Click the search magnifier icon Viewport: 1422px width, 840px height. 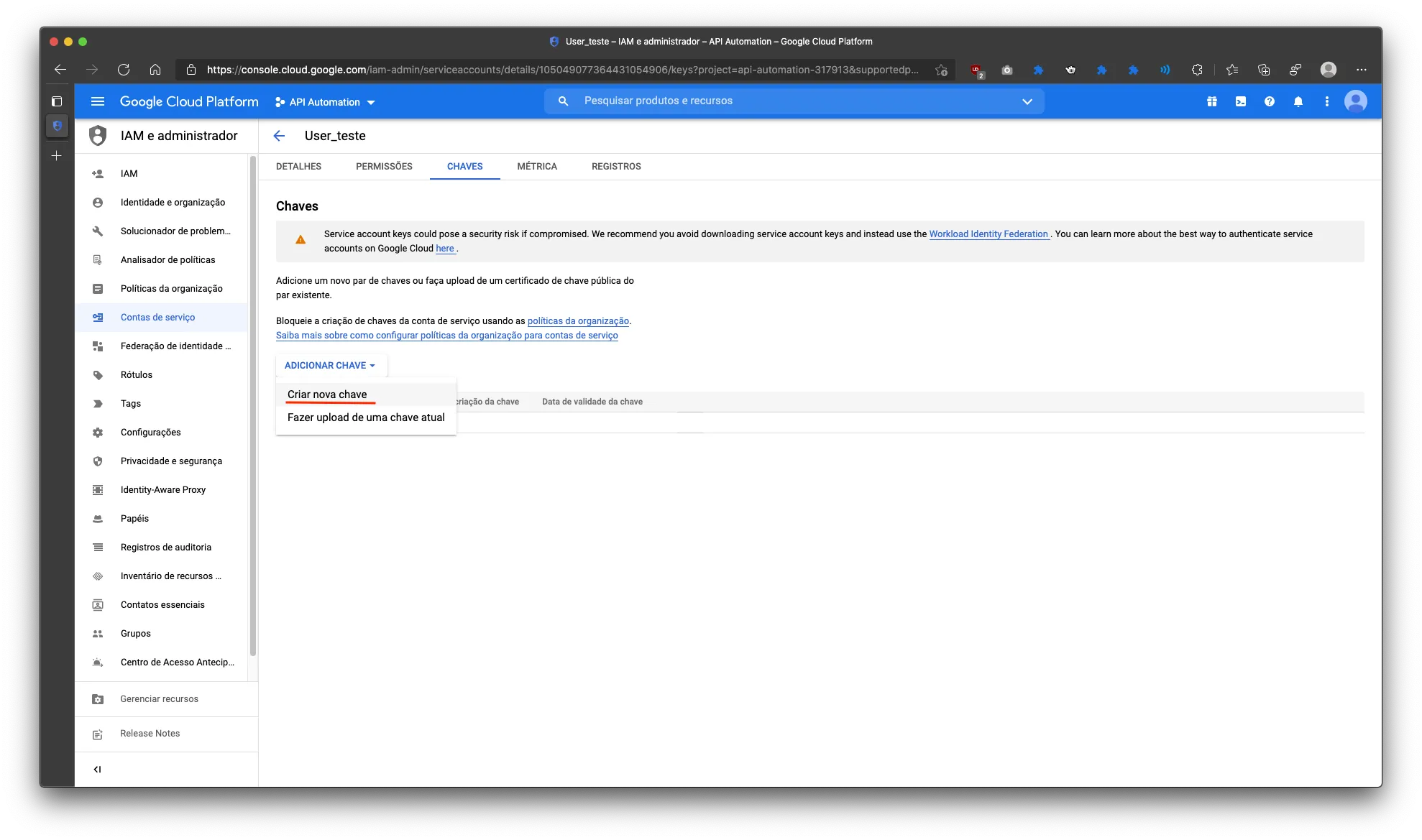[564, 101]
